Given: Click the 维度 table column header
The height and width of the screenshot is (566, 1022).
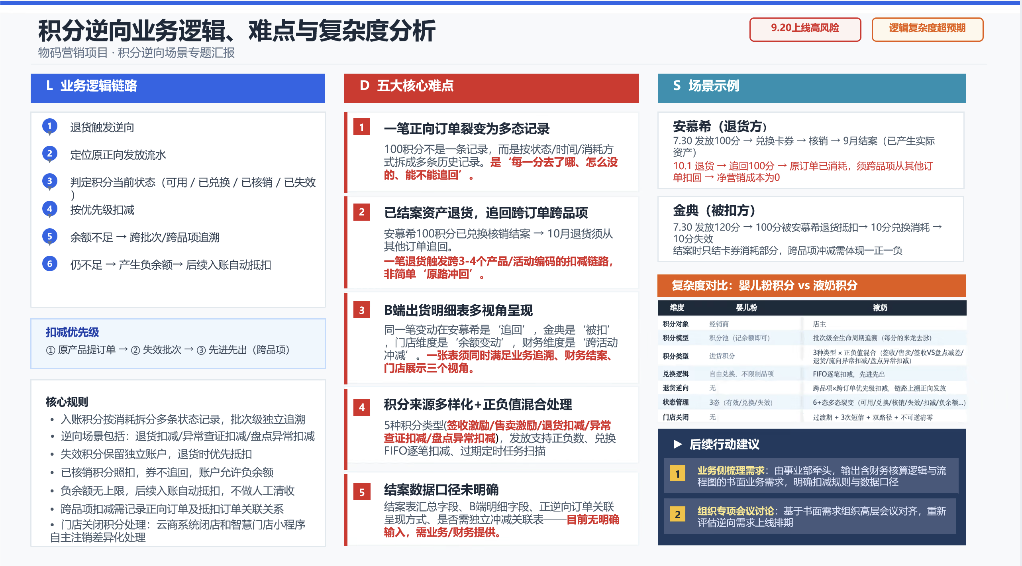Looking at the screenshot, I should pyautogui.click(x=677, y=307).
